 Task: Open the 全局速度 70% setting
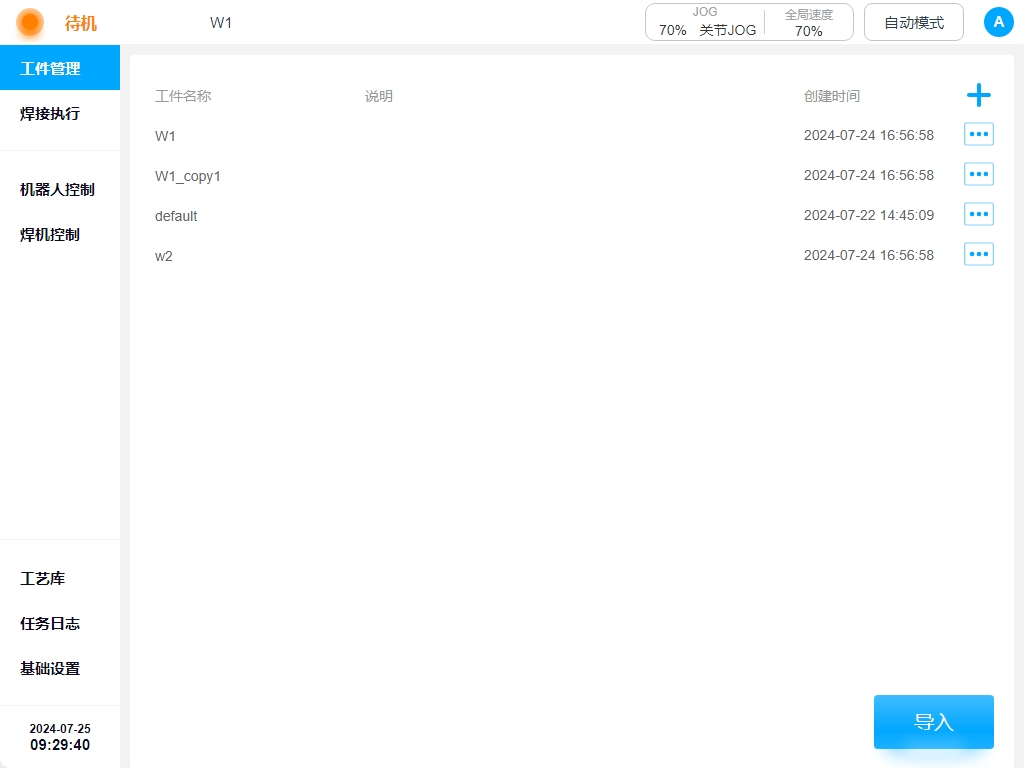tap(808, 22)
